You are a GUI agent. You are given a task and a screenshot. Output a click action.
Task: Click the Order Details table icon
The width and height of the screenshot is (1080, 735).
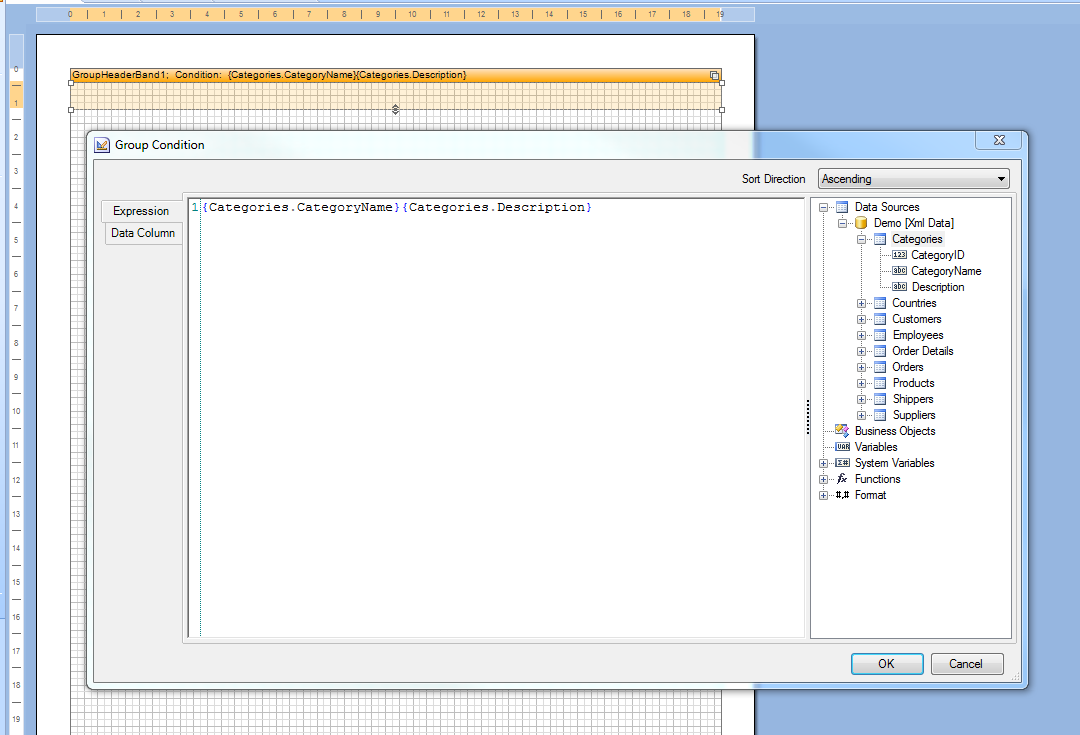coord(880,351)
